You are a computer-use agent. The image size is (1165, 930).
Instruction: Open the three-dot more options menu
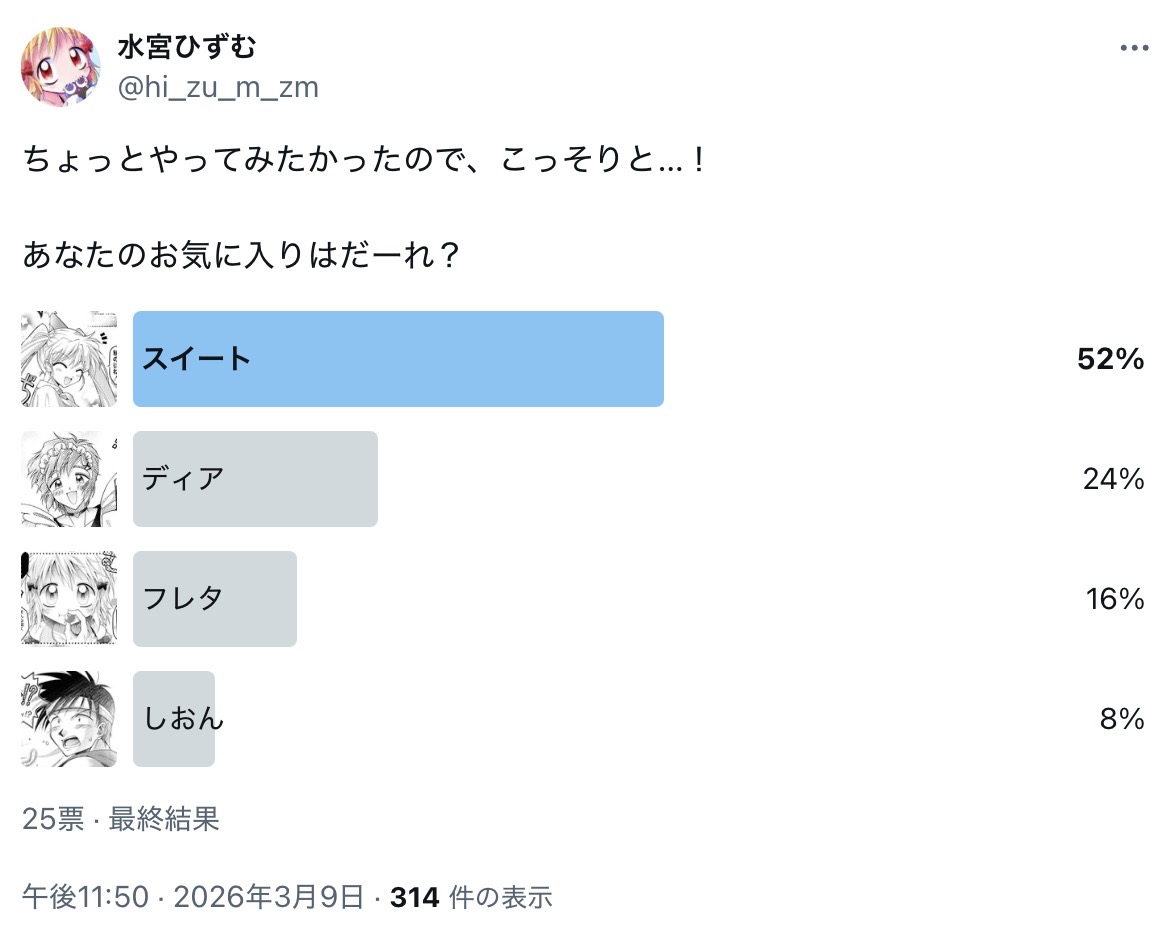1133,48
